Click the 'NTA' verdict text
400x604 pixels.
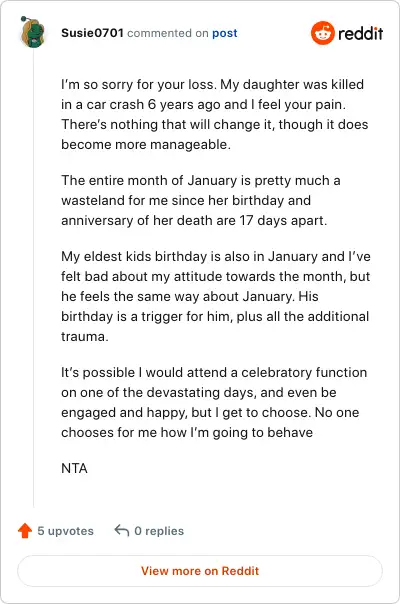74,468
